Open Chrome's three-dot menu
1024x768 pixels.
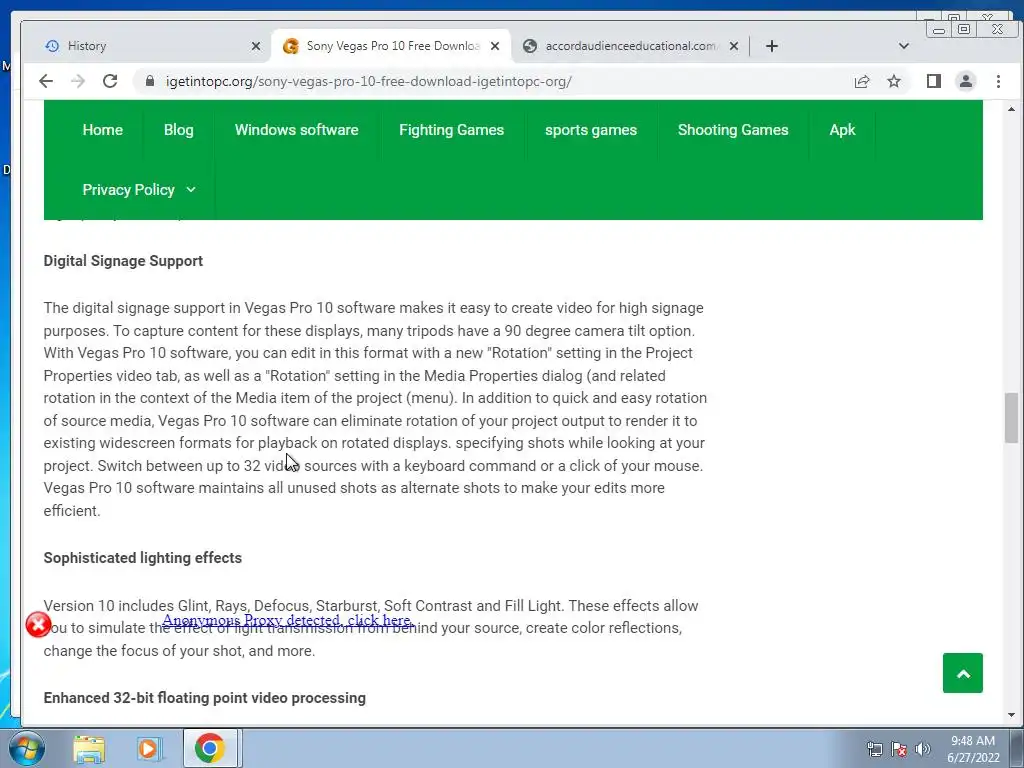pos(998,81)
